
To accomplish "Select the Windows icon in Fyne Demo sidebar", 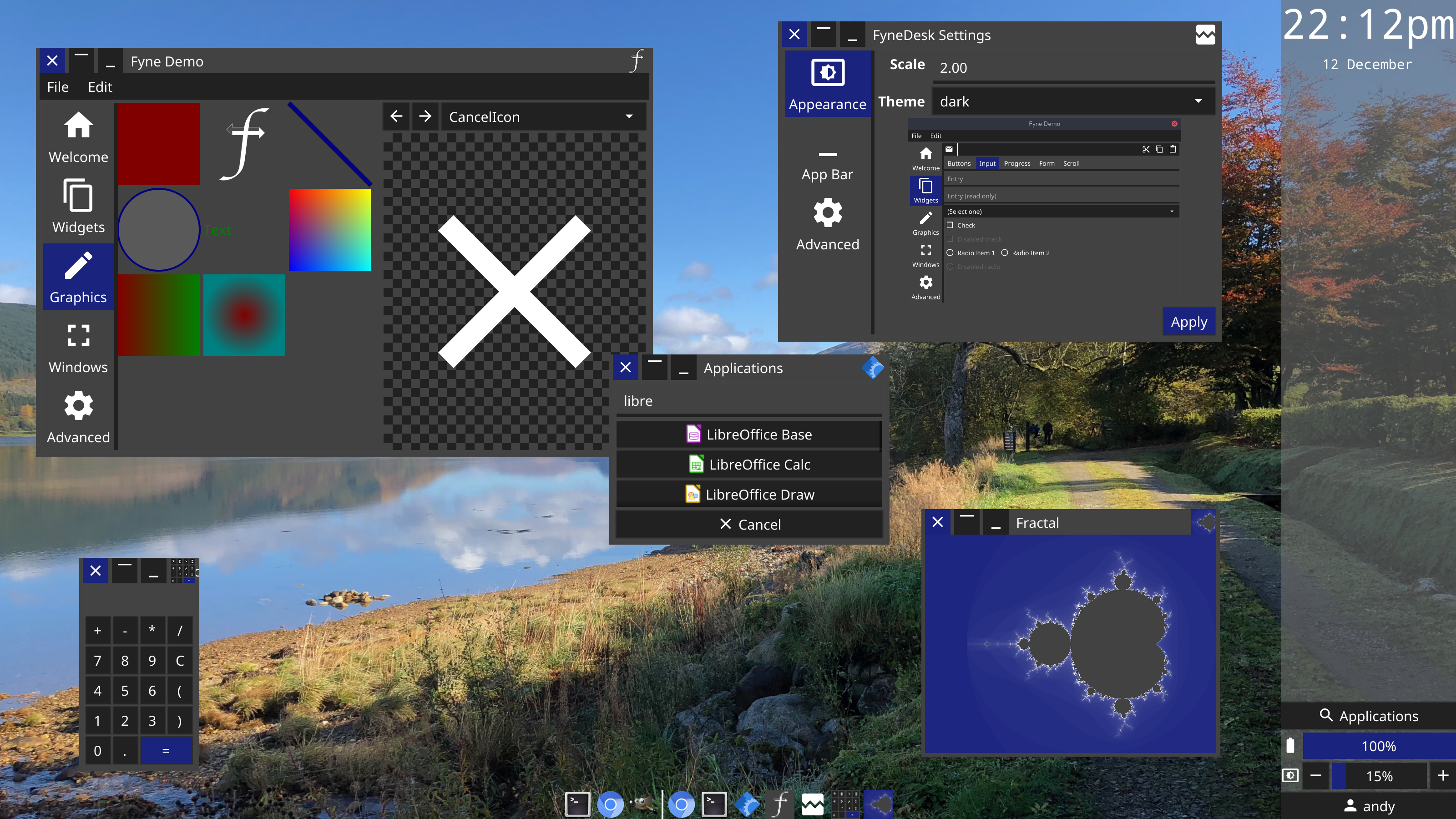I will click(x=78, y=347).
